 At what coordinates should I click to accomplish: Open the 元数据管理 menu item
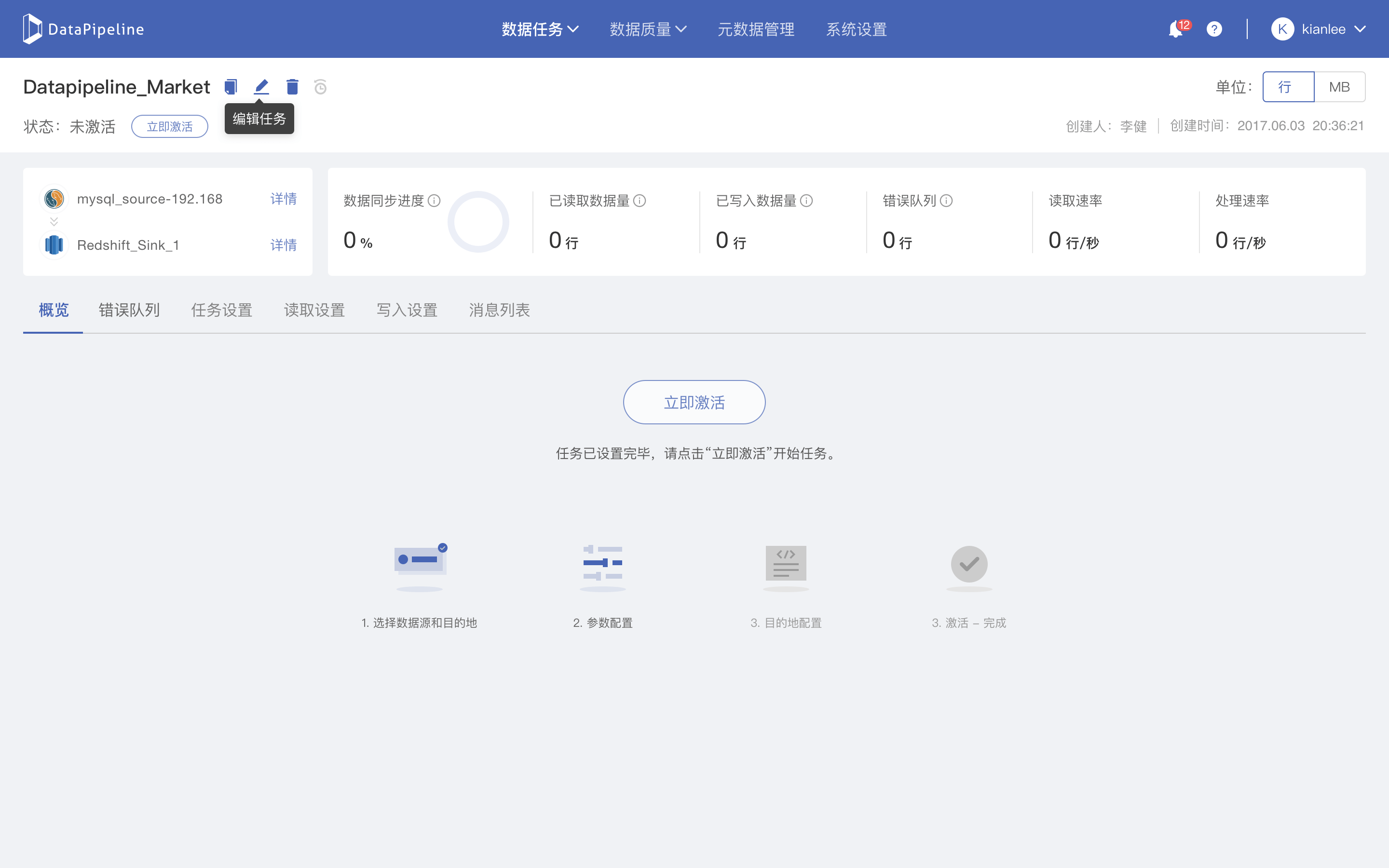pos(756,29)
